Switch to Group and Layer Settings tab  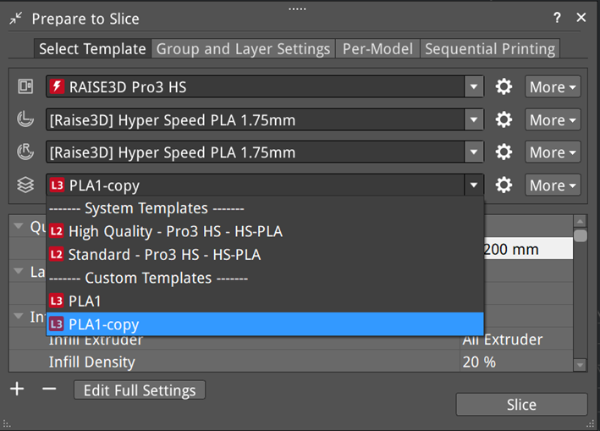(x=243, y=48)
